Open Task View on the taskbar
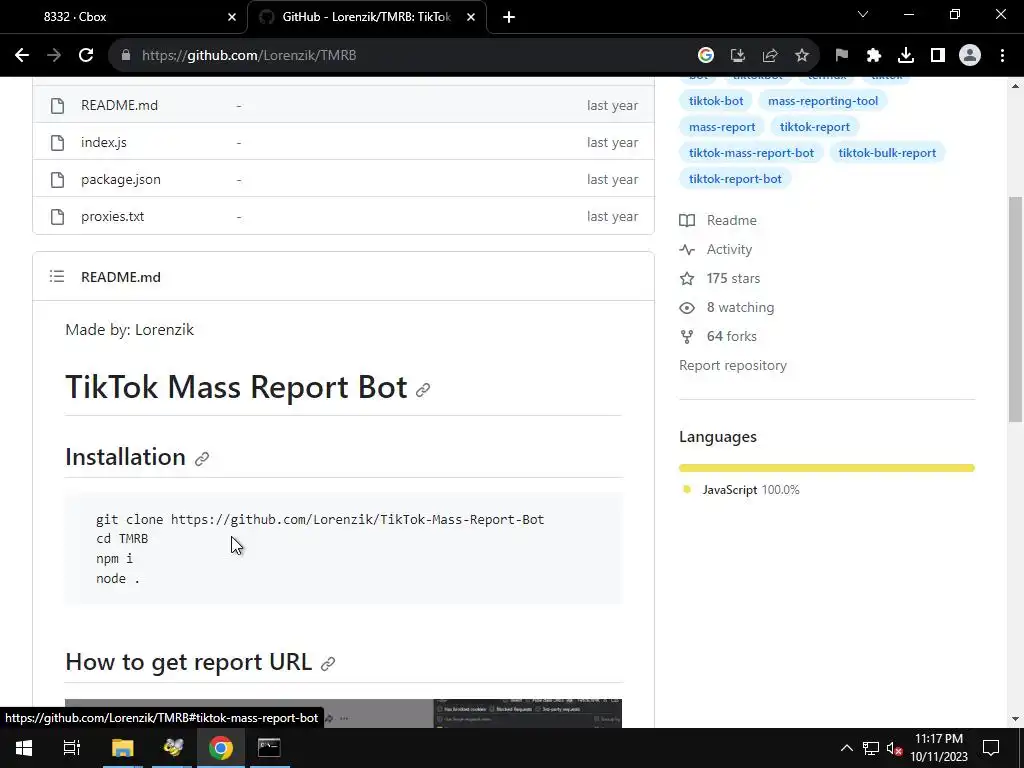1024x768 pixels. pyautogui.click(x=72, y=748)
